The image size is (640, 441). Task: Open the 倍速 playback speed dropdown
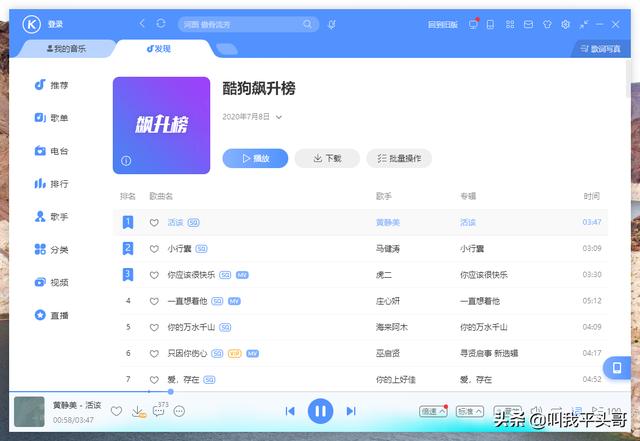pos(434,411)
